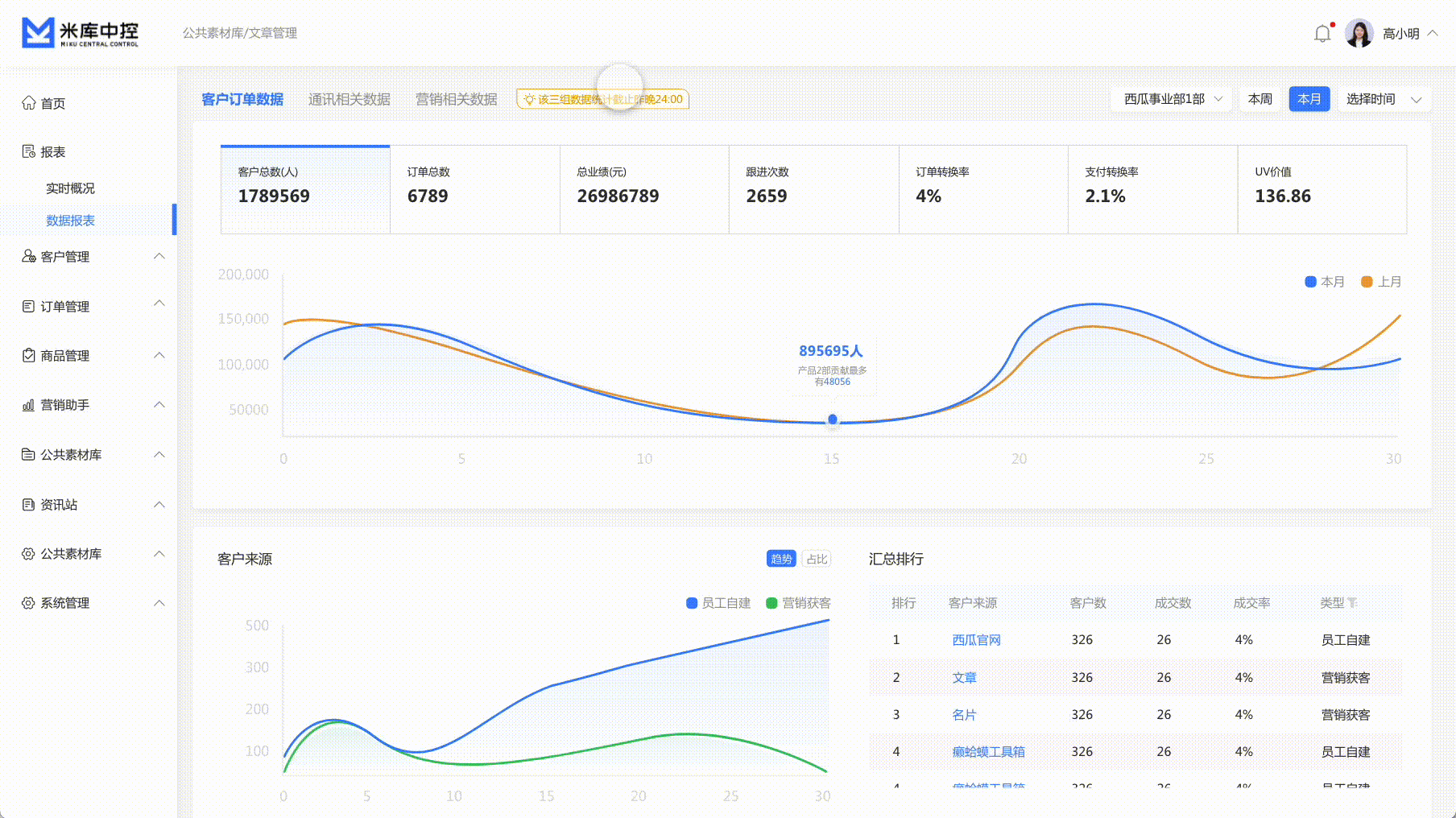The height and width of the screenshot is (818, 1456).
Task: Expand the 营销助手 menu chevron
Action: coord(159,404)
